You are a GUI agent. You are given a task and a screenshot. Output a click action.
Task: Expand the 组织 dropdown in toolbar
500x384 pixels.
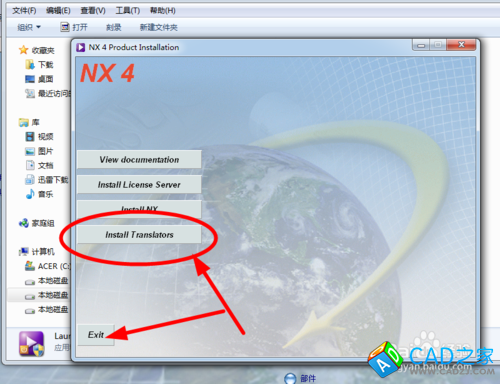tap(29, 27)
